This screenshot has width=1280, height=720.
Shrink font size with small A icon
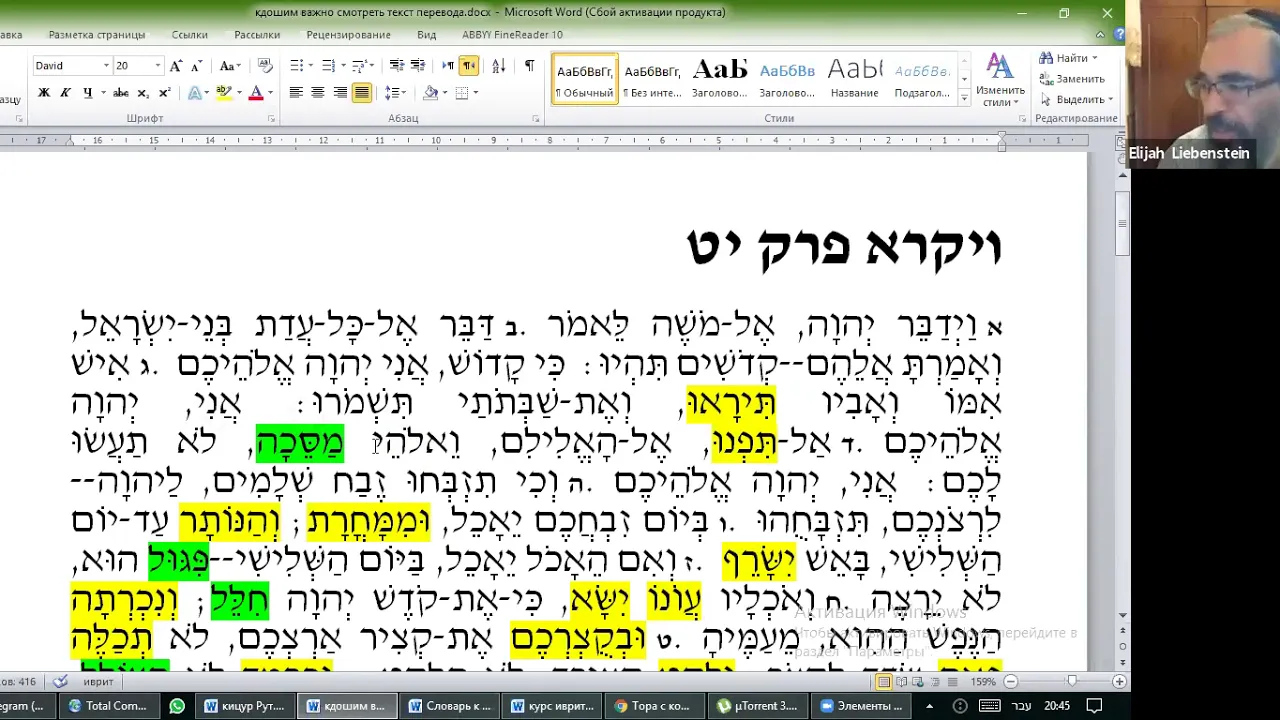(x=196, y=66)
